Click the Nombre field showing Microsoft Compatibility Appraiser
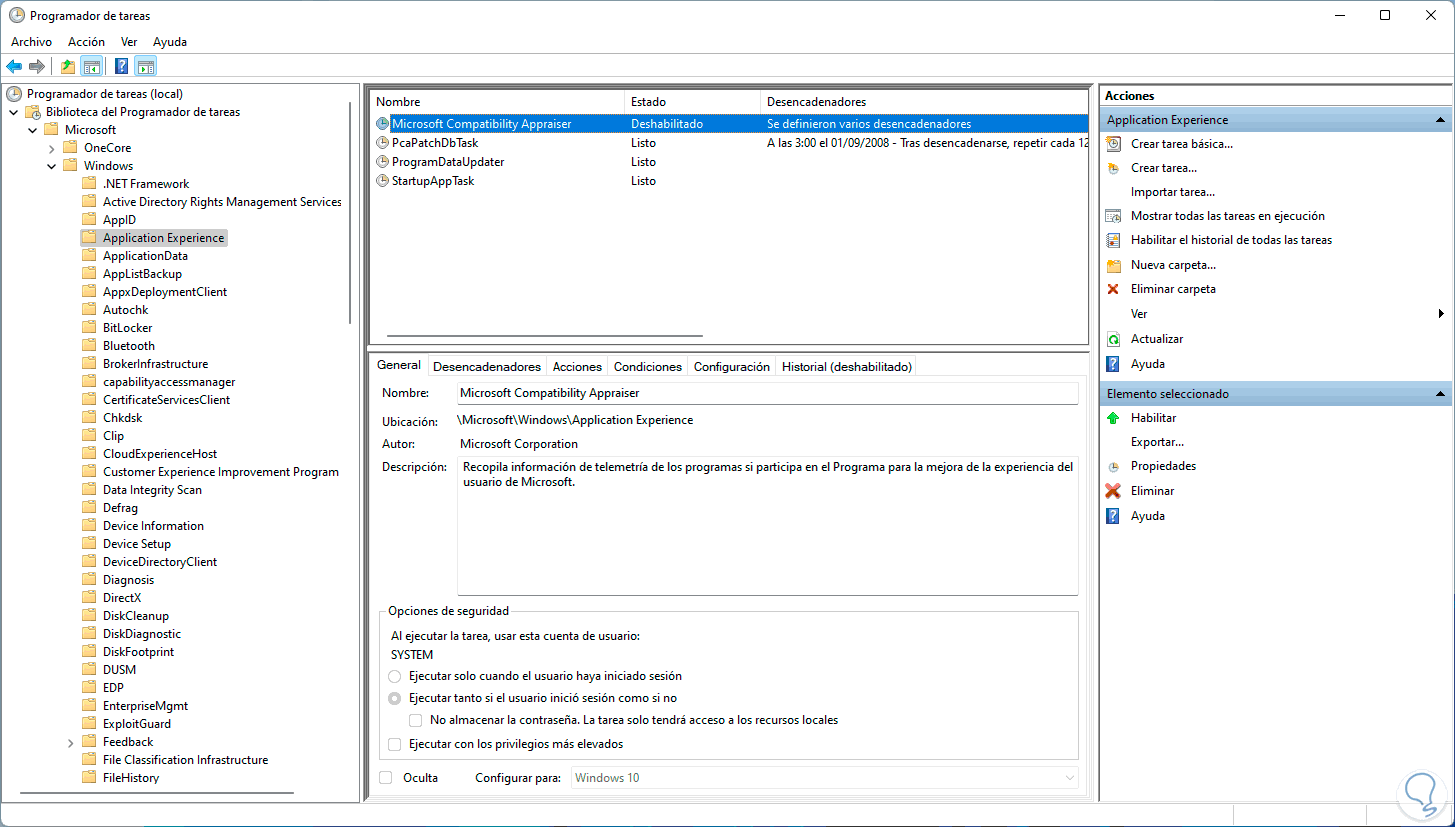The height and width of the screenshot is (827, 1455). click(768, 394)
